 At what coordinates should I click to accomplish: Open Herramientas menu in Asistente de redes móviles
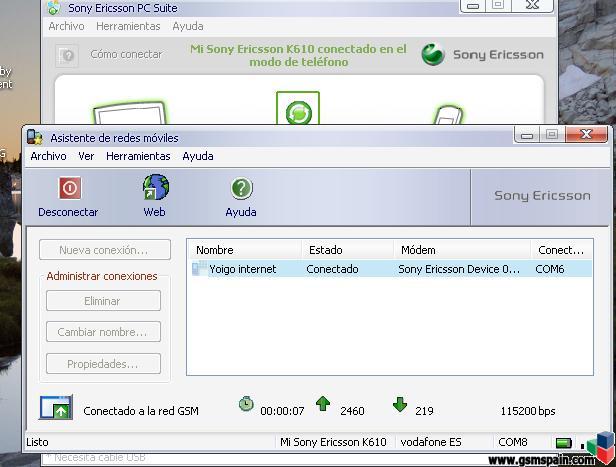point(138,156)
